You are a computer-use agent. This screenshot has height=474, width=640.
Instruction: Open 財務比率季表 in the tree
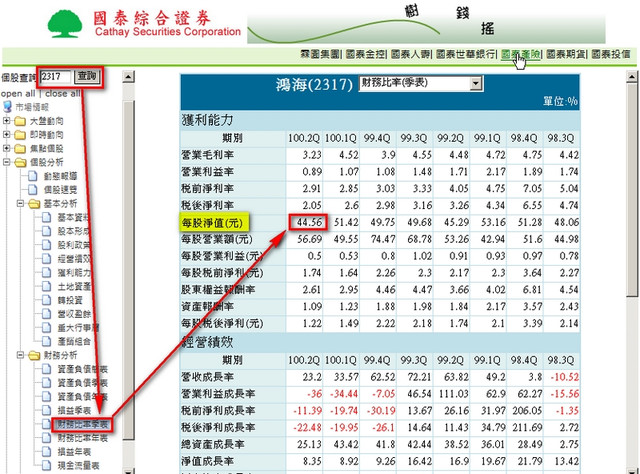pos(82,425)
